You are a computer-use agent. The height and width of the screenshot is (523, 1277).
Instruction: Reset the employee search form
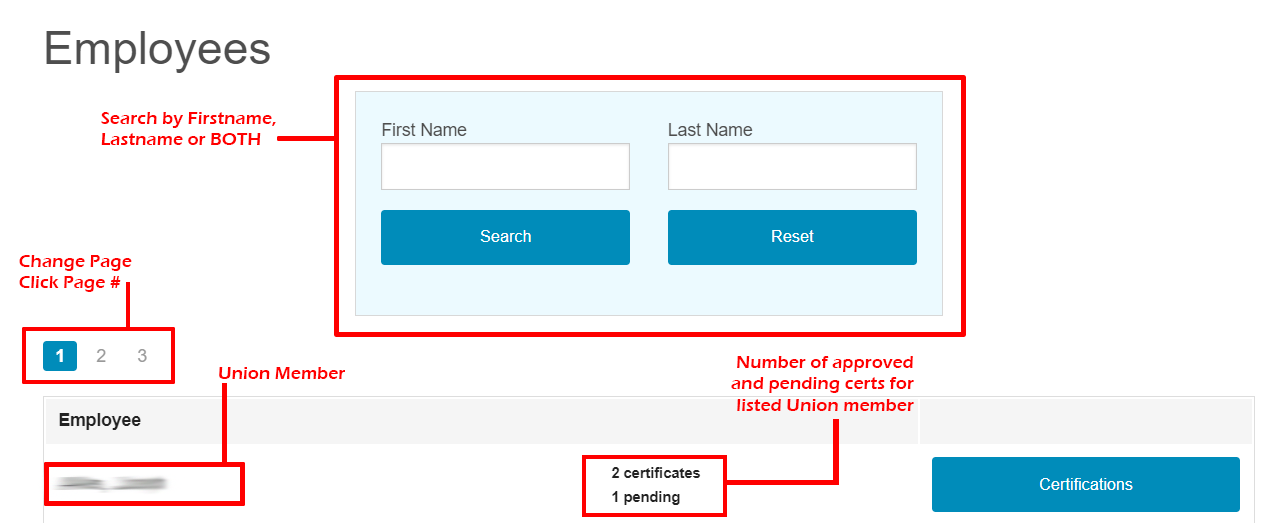tap(792, 237)
